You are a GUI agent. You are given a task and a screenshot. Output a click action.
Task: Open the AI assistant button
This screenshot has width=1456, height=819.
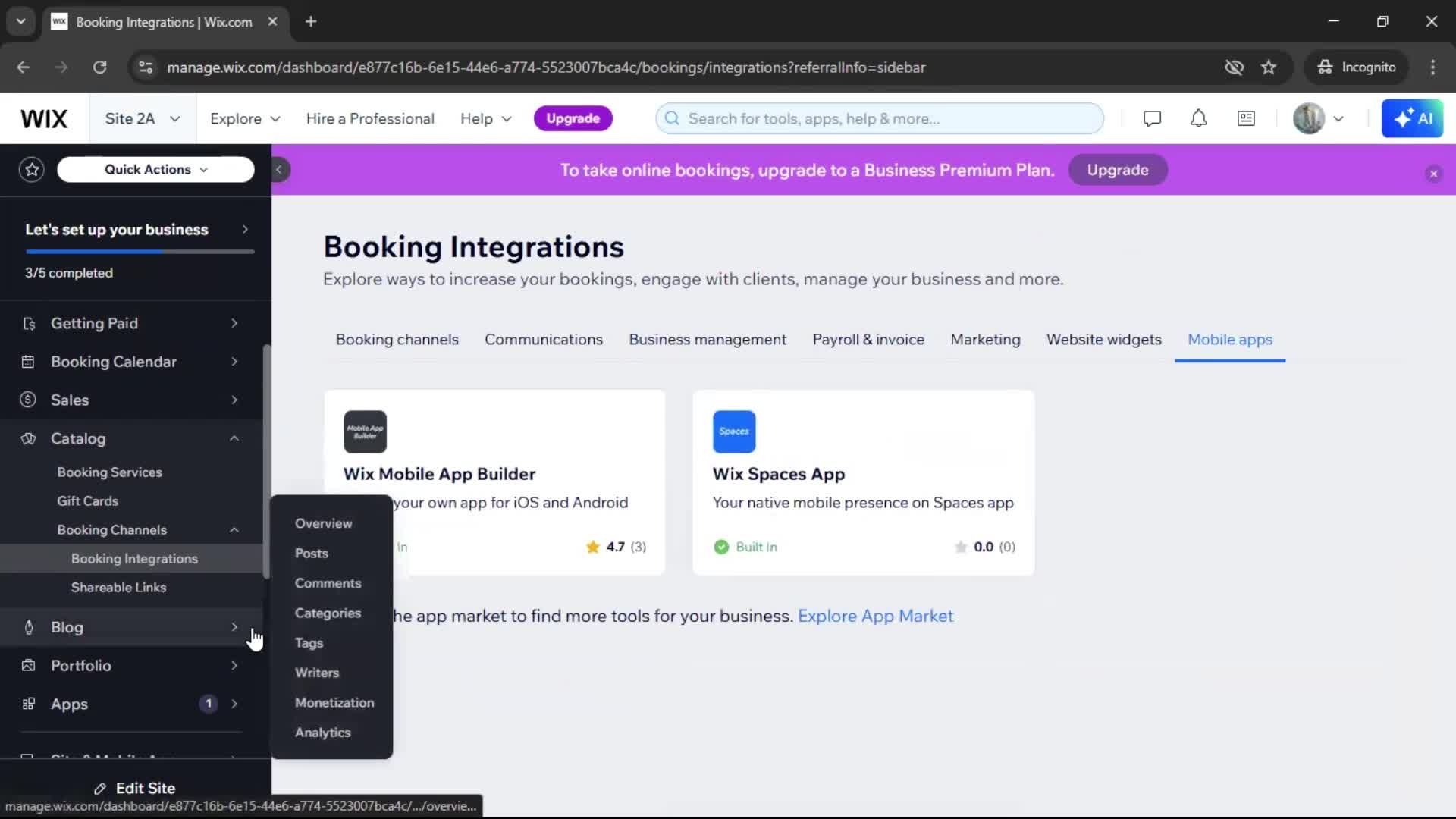[x=1412, y=118]
